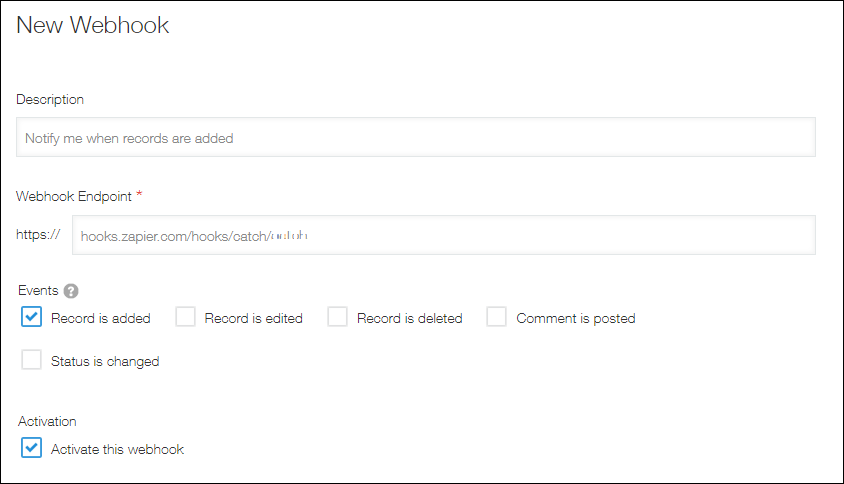This screenshot has width=844, height=484.
Task: Click the "Comment is posted" label text
Action: (x=576, y=319)
